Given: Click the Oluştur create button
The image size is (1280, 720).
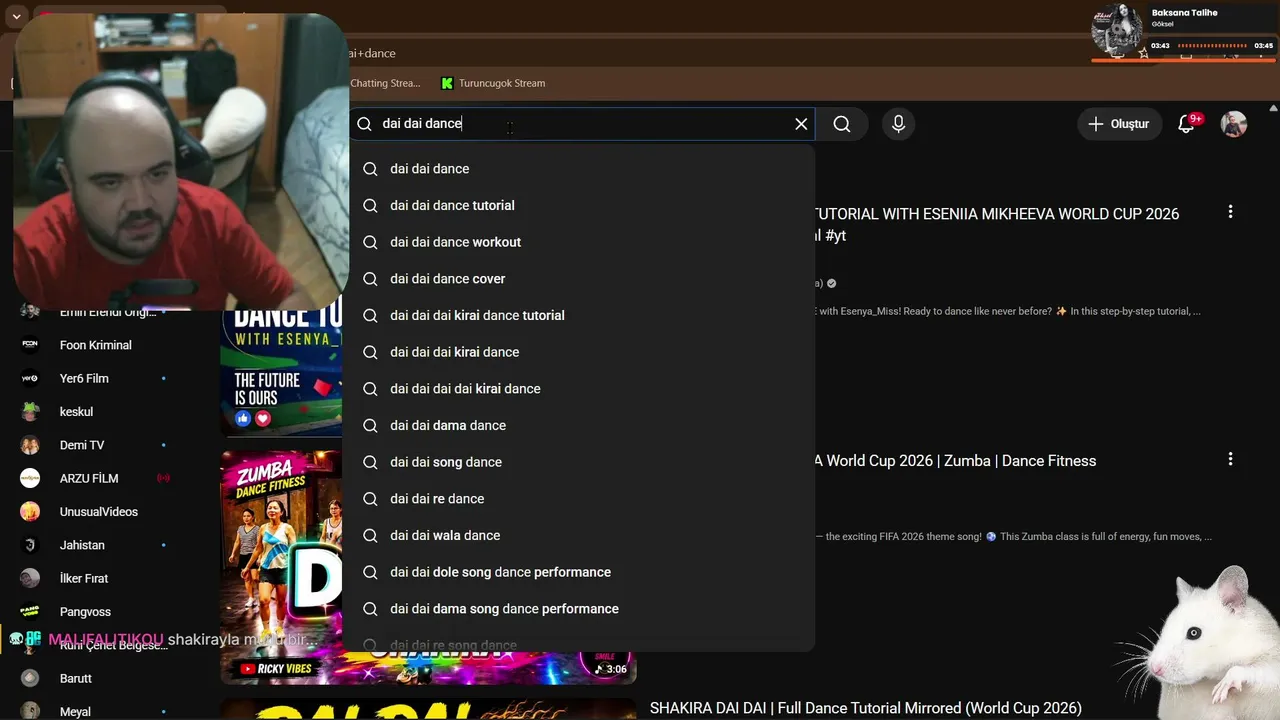Looking at the screenshot, I should point(1120,124).
